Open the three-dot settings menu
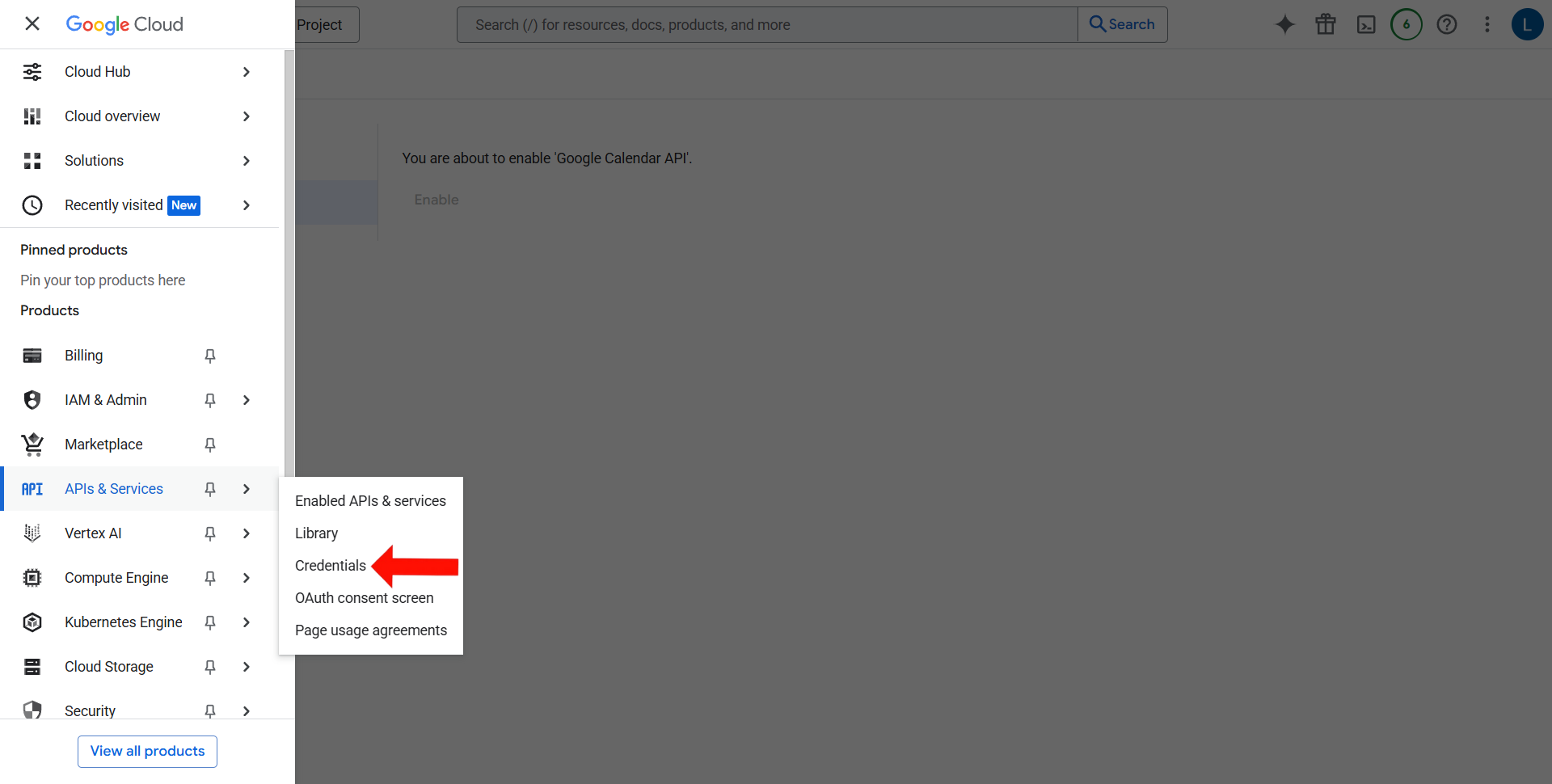 point(1487,24)
